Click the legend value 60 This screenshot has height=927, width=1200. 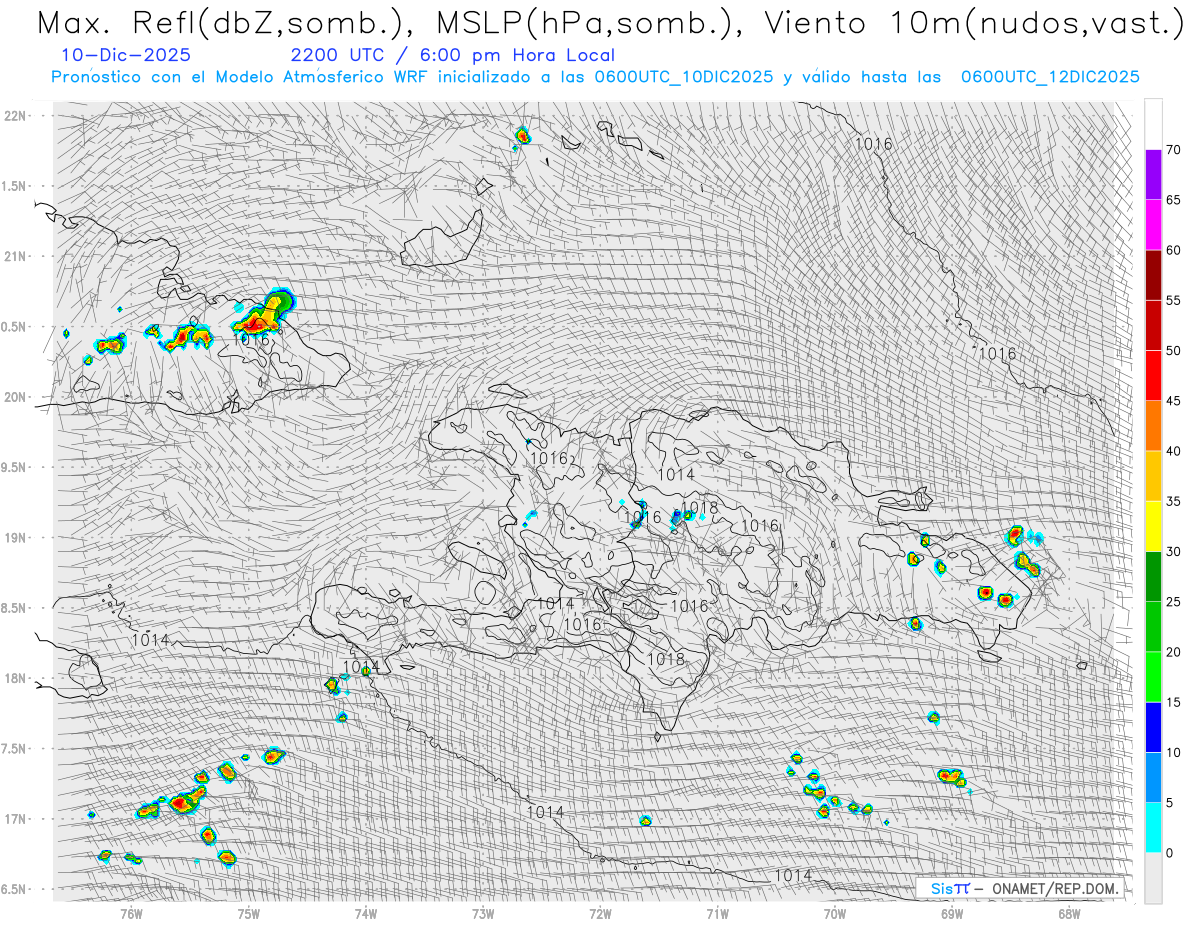point(1173,250)
